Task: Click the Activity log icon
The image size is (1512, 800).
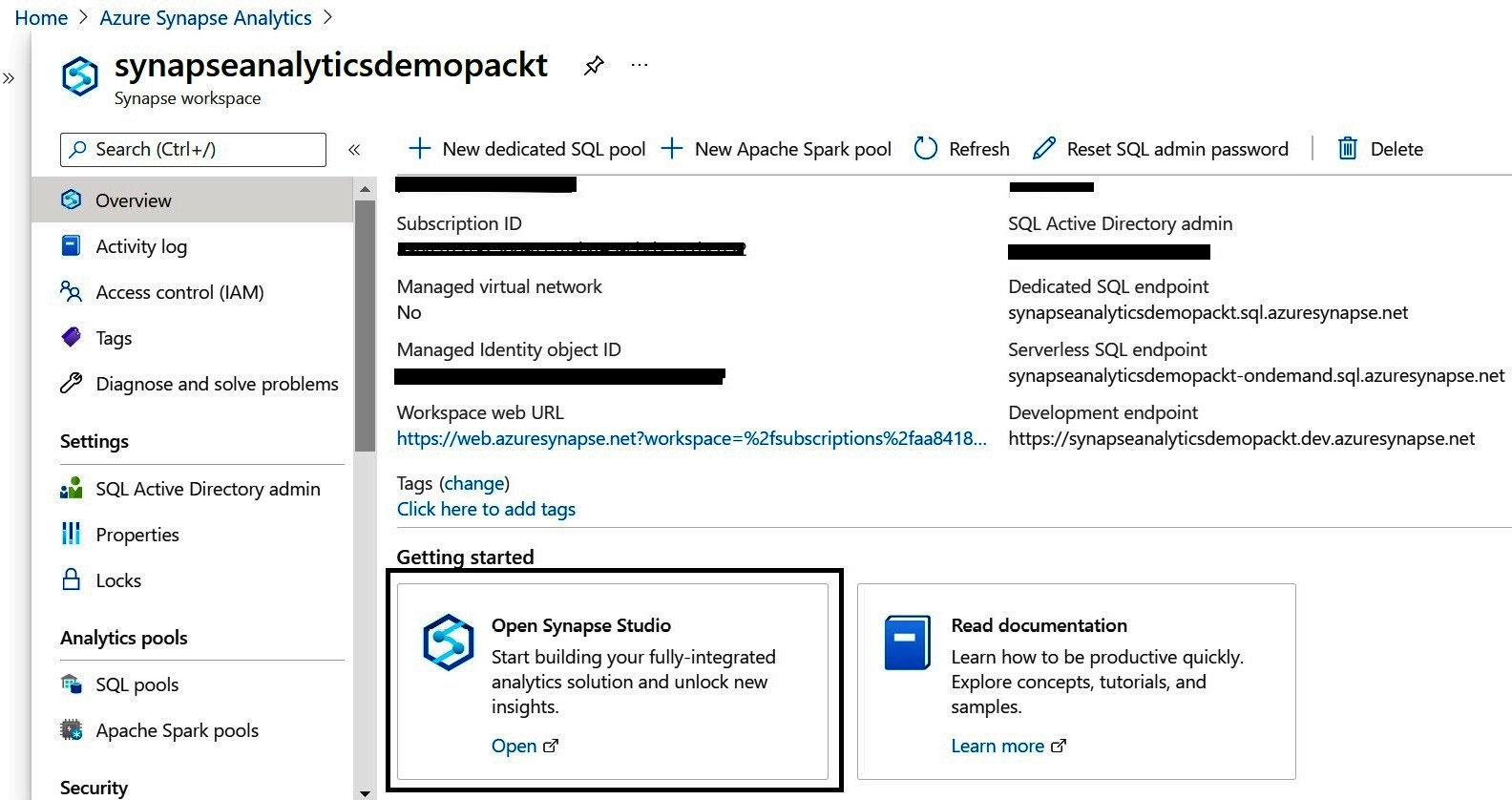Action: click(71, 245)
